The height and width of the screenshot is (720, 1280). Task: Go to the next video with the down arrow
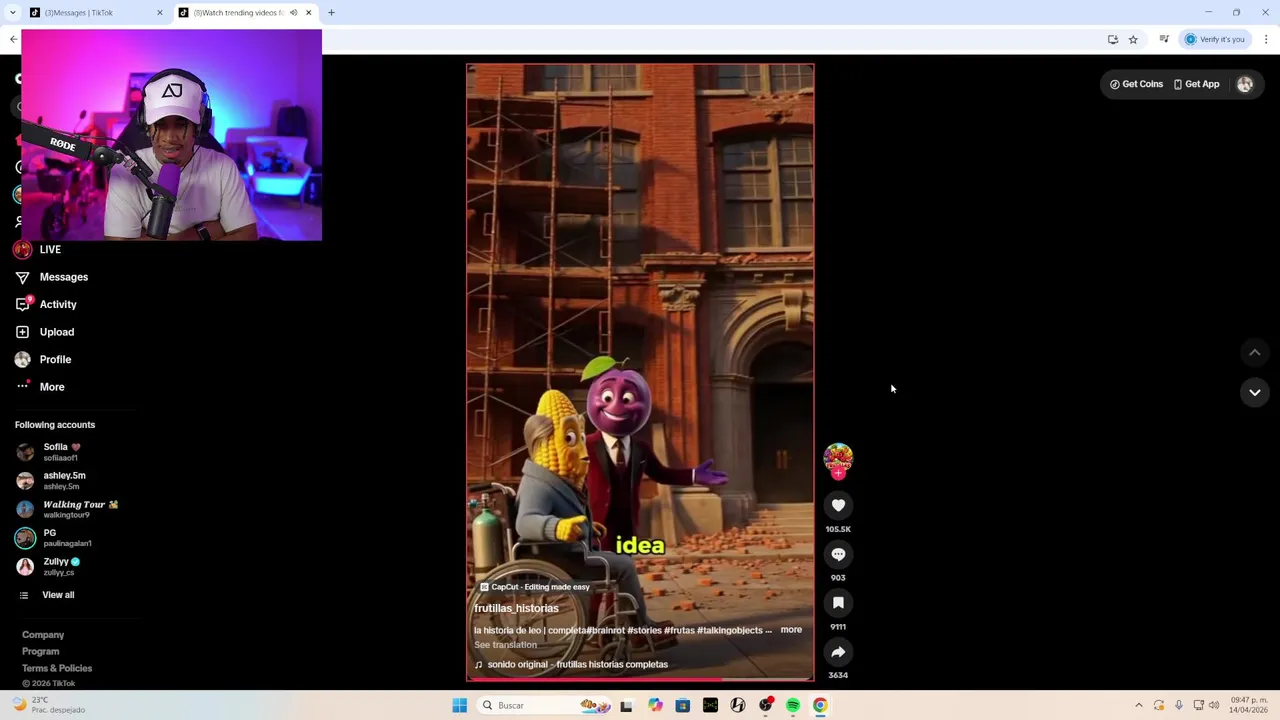click(1254, 392)
